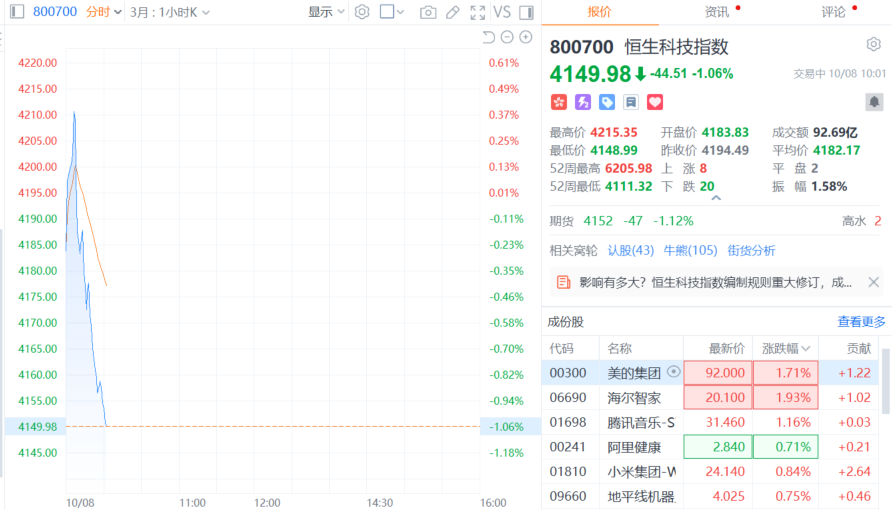
Task: Click the 代码 column header
Action: 561,349
